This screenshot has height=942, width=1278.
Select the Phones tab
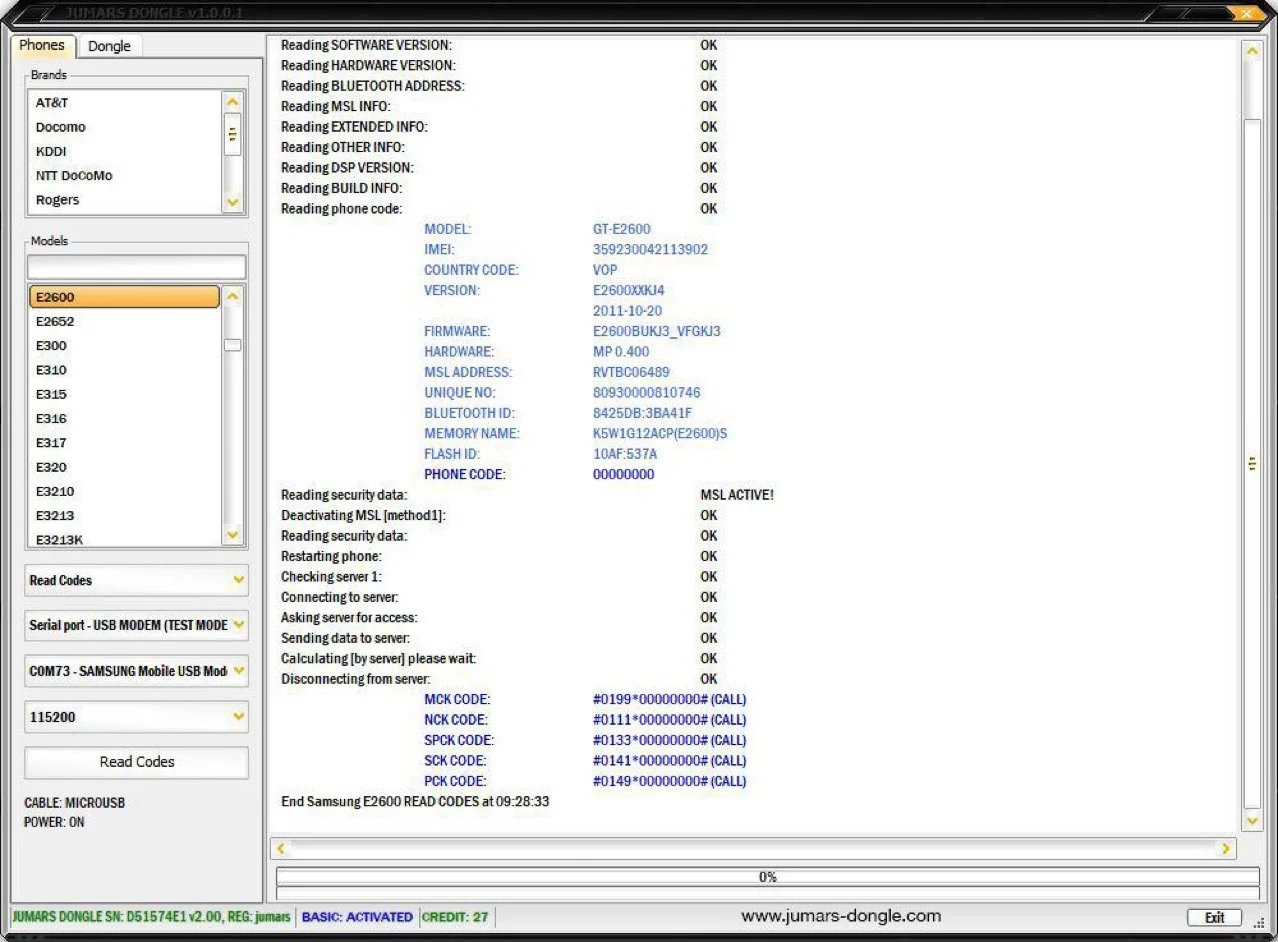pos(42,45)
